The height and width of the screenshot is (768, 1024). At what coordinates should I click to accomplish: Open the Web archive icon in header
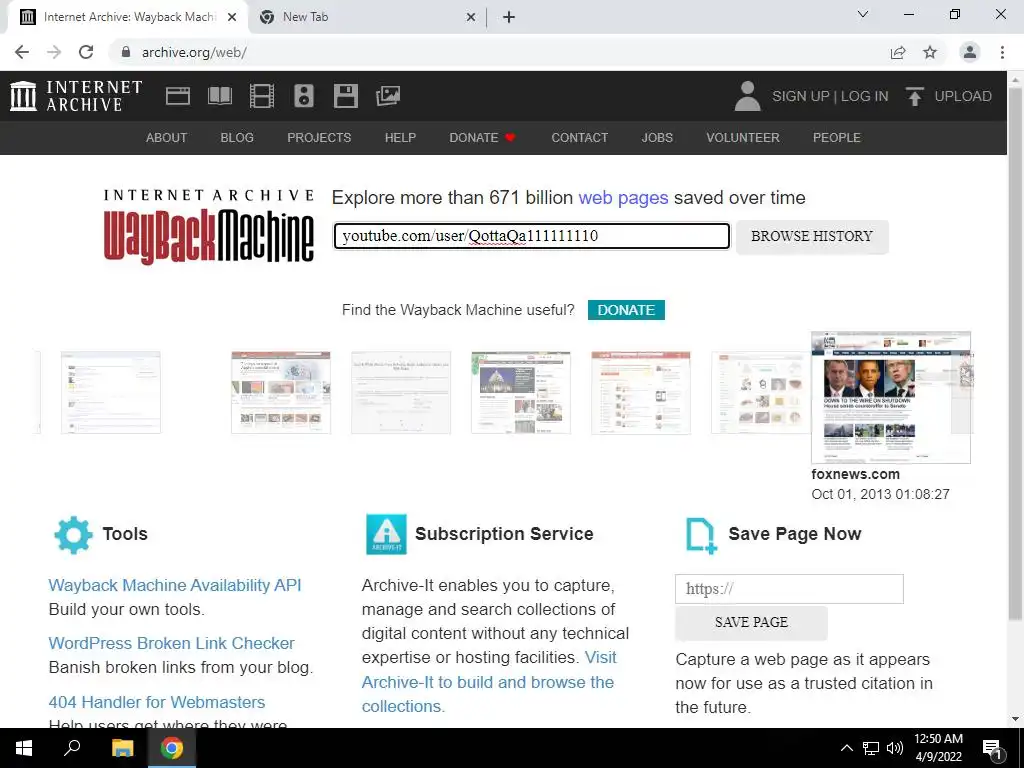click(178, 96)
